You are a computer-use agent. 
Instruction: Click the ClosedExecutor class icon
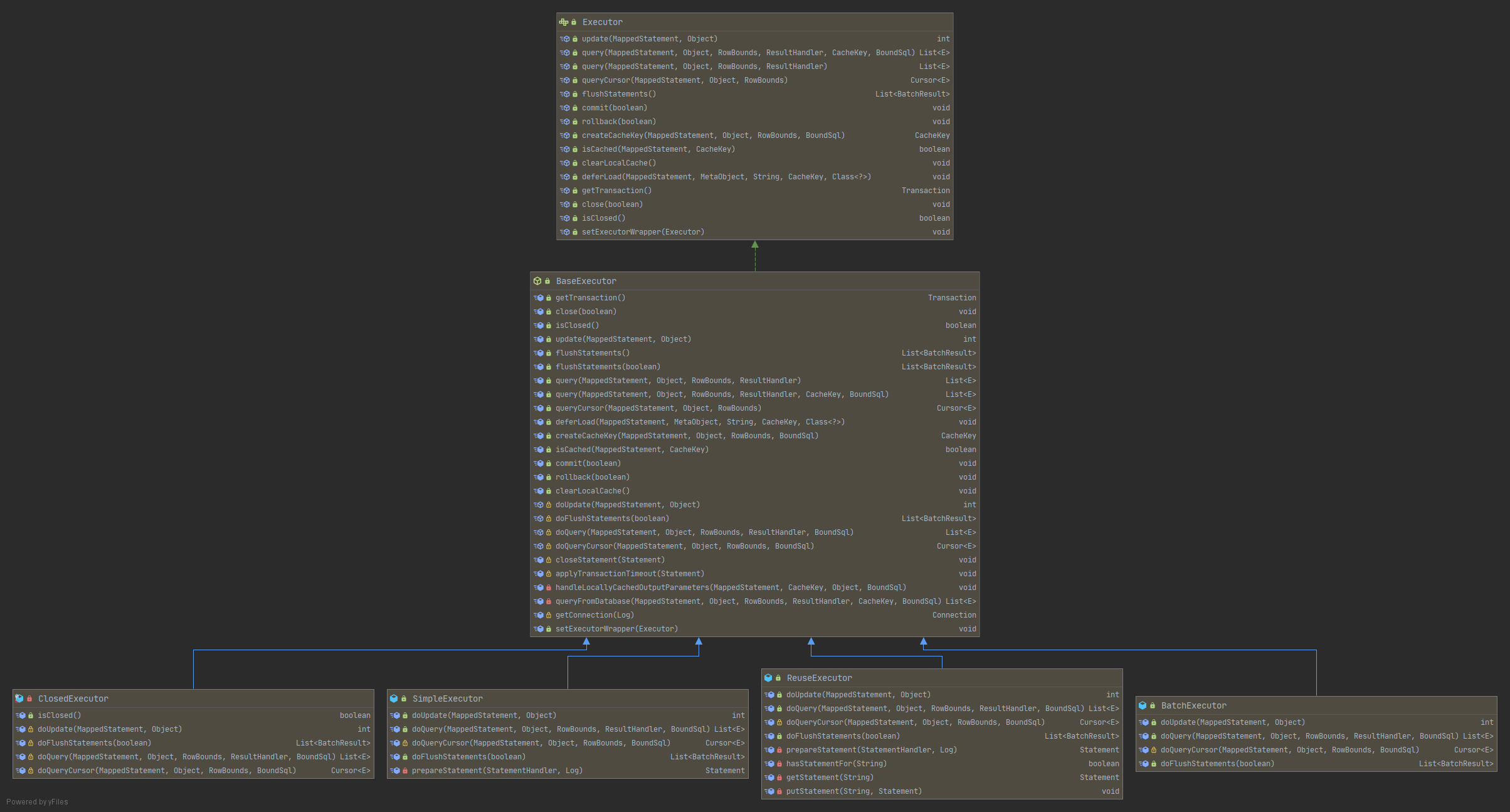(x=21, y=698)
